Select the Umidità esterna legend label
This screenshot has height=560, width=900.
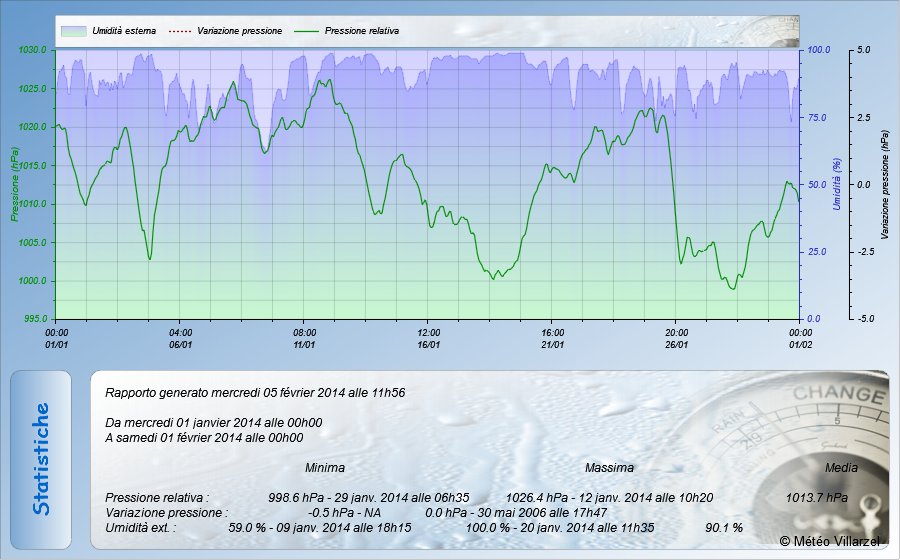124,31
